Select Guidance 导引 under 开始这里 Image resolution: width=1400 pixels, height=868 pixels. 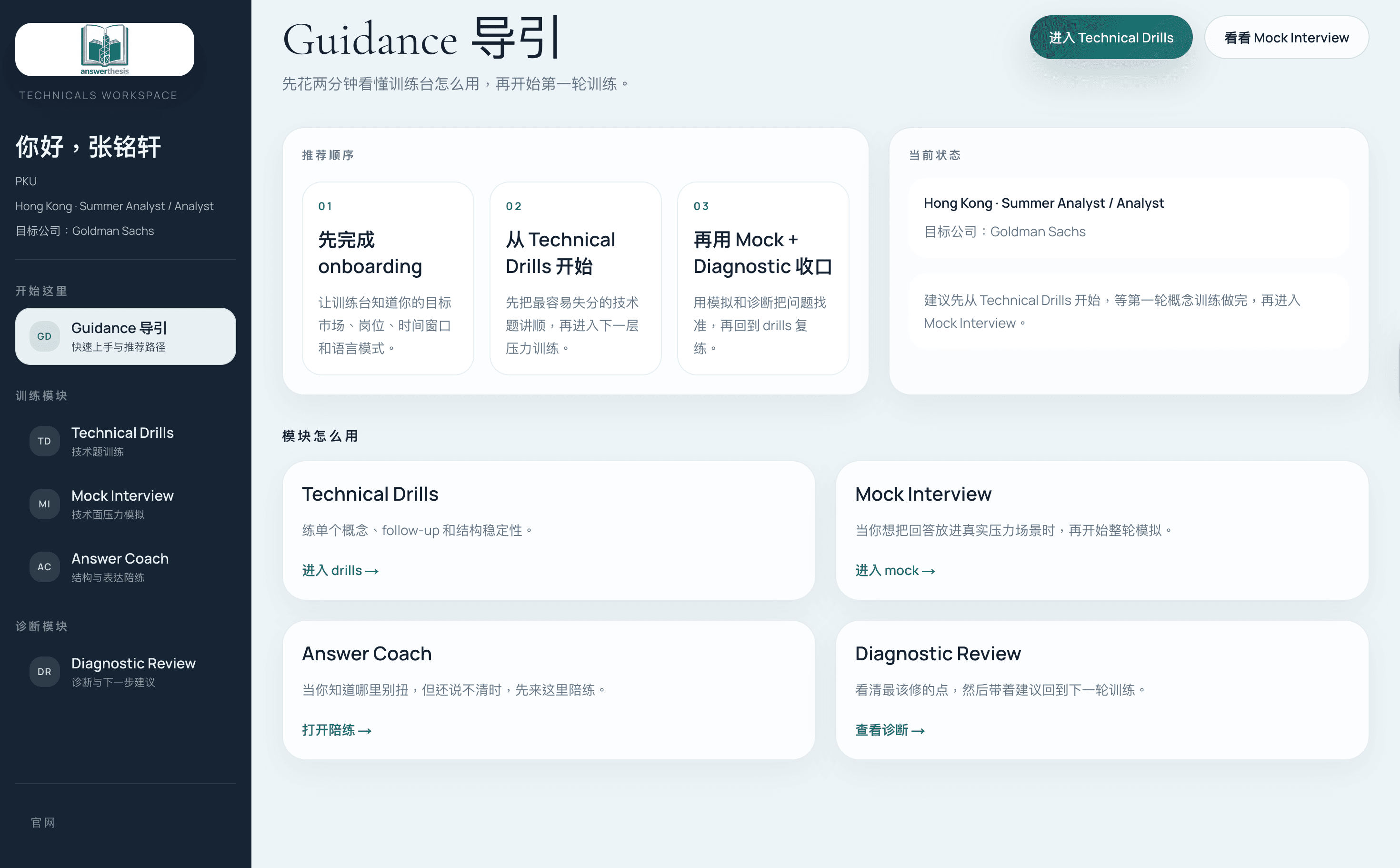[x=126, y=336]
